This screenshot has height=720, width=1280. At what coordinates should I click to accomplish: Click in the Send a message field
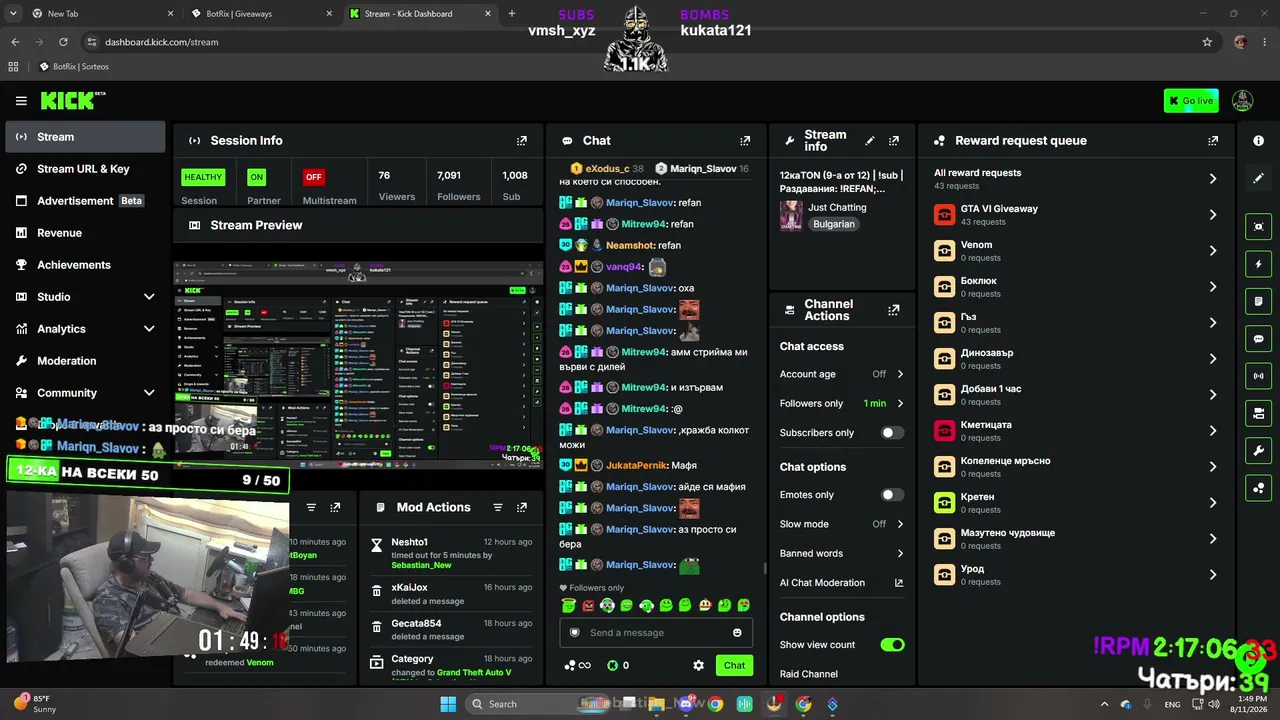coord(656,633)
